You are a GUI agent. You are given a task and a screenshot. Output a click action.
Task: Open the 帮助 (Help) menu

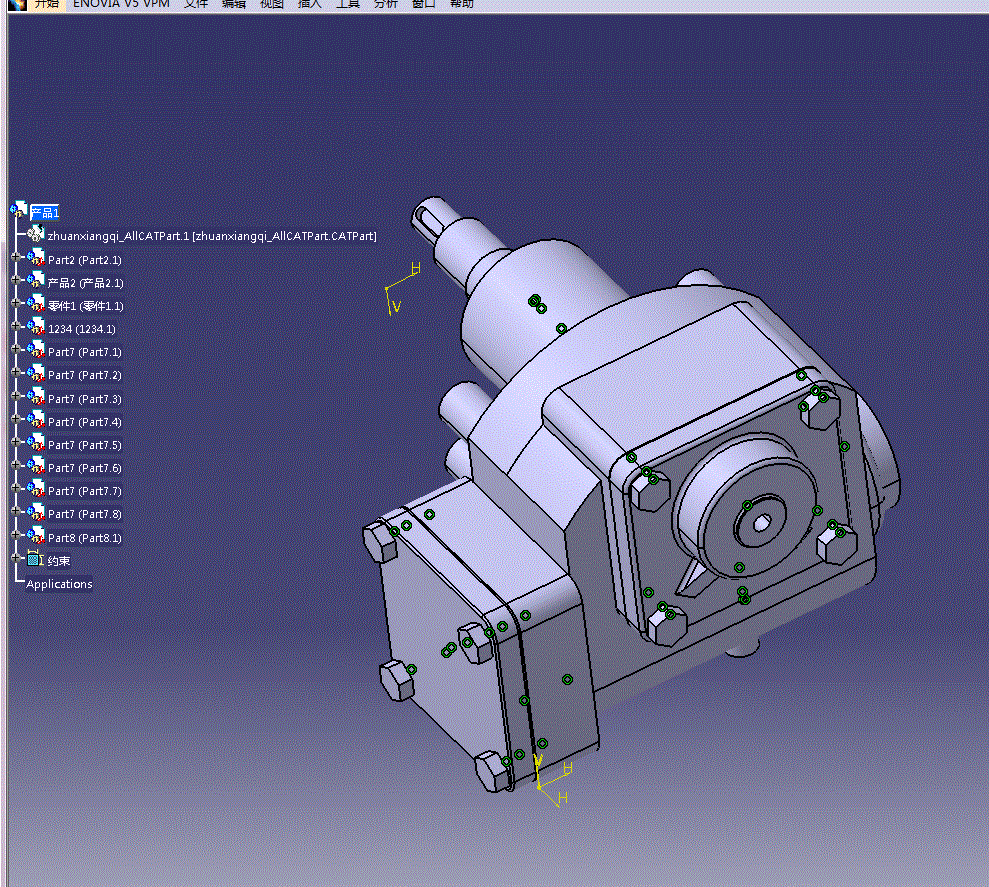(462, 4)
